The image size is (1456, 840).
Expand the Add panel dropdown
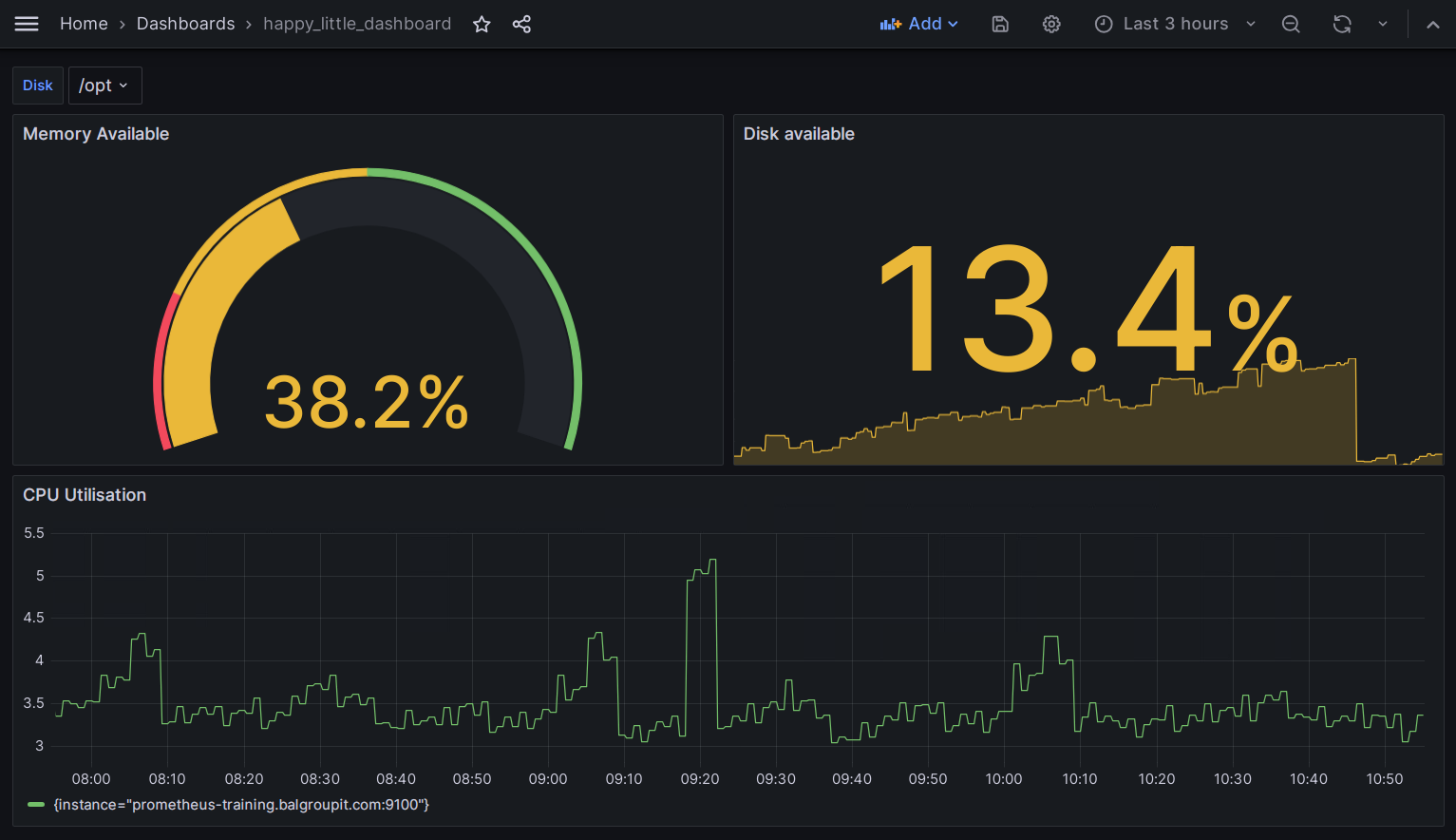pos(918,24)
